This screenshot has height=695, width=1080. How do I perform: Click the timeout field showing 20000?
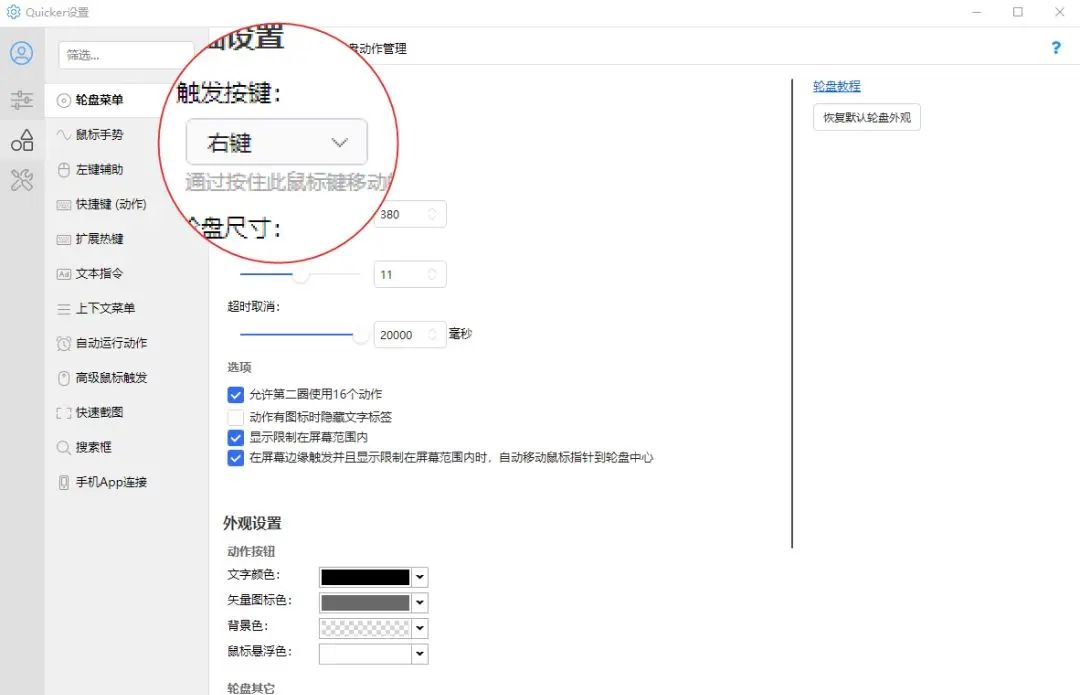(410, 335)
